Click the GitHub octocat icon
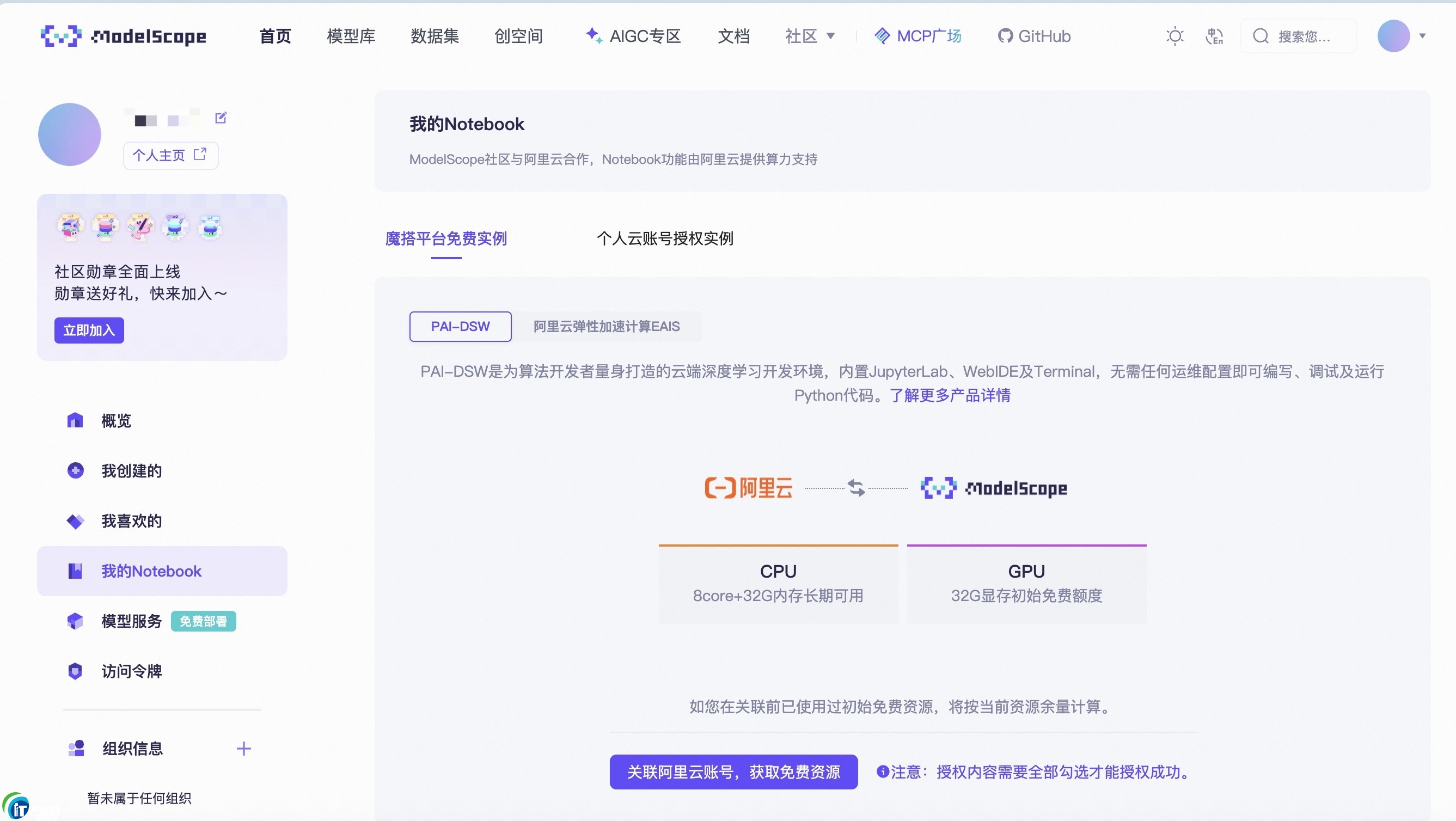 pos(1005,36)
